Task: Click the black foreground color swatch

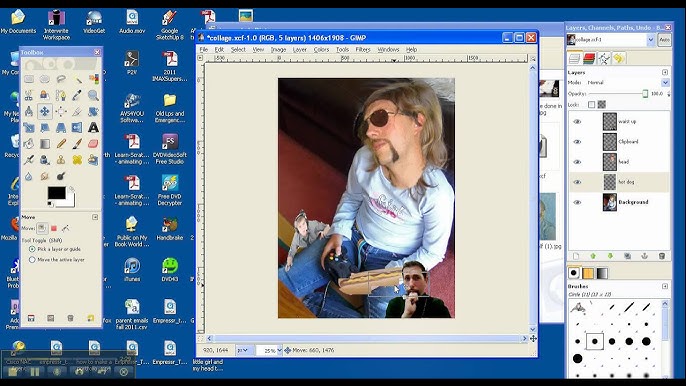Action: pyautogui.click(x=56, y=193)
